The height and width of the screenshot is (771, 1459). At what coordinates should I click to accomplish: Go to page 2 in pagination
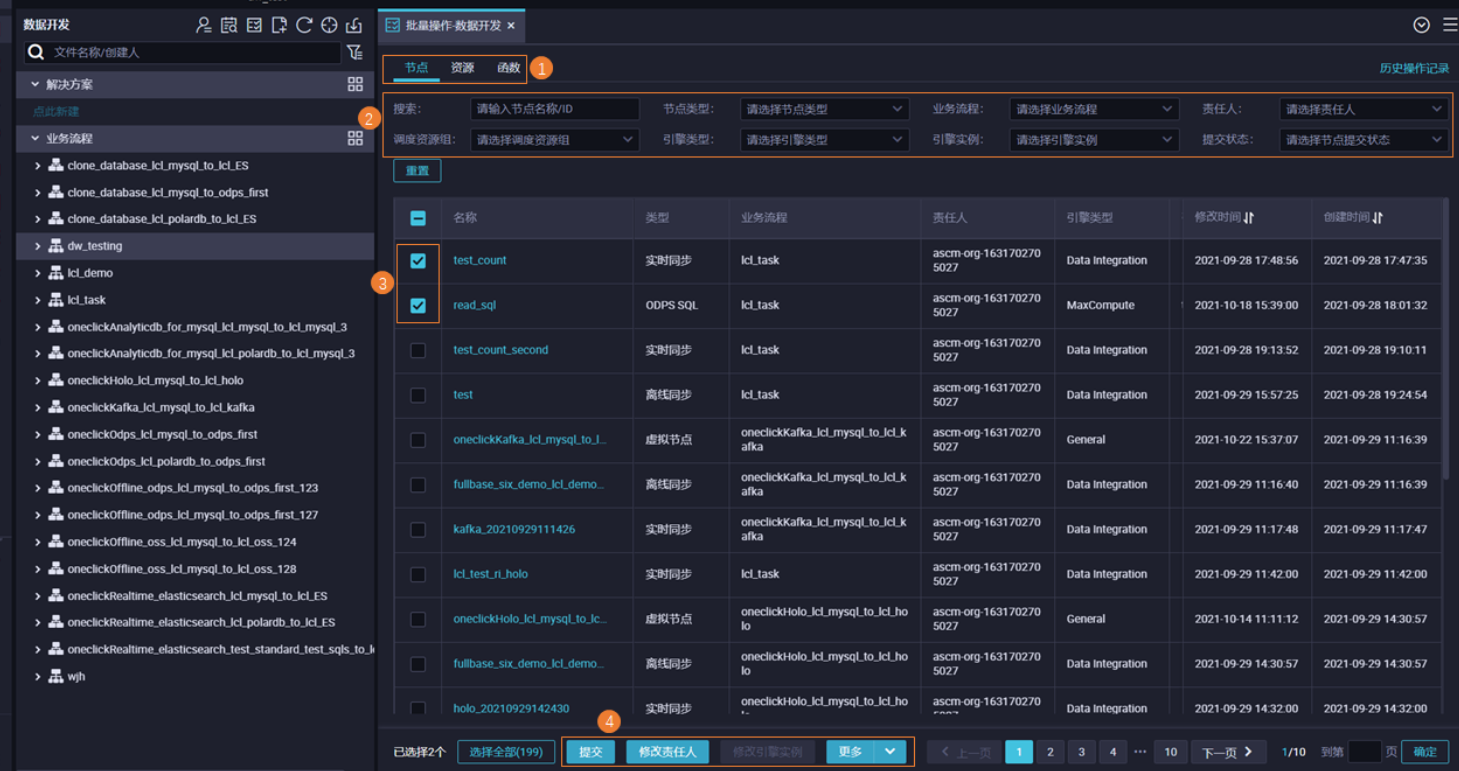(1050, 752)
